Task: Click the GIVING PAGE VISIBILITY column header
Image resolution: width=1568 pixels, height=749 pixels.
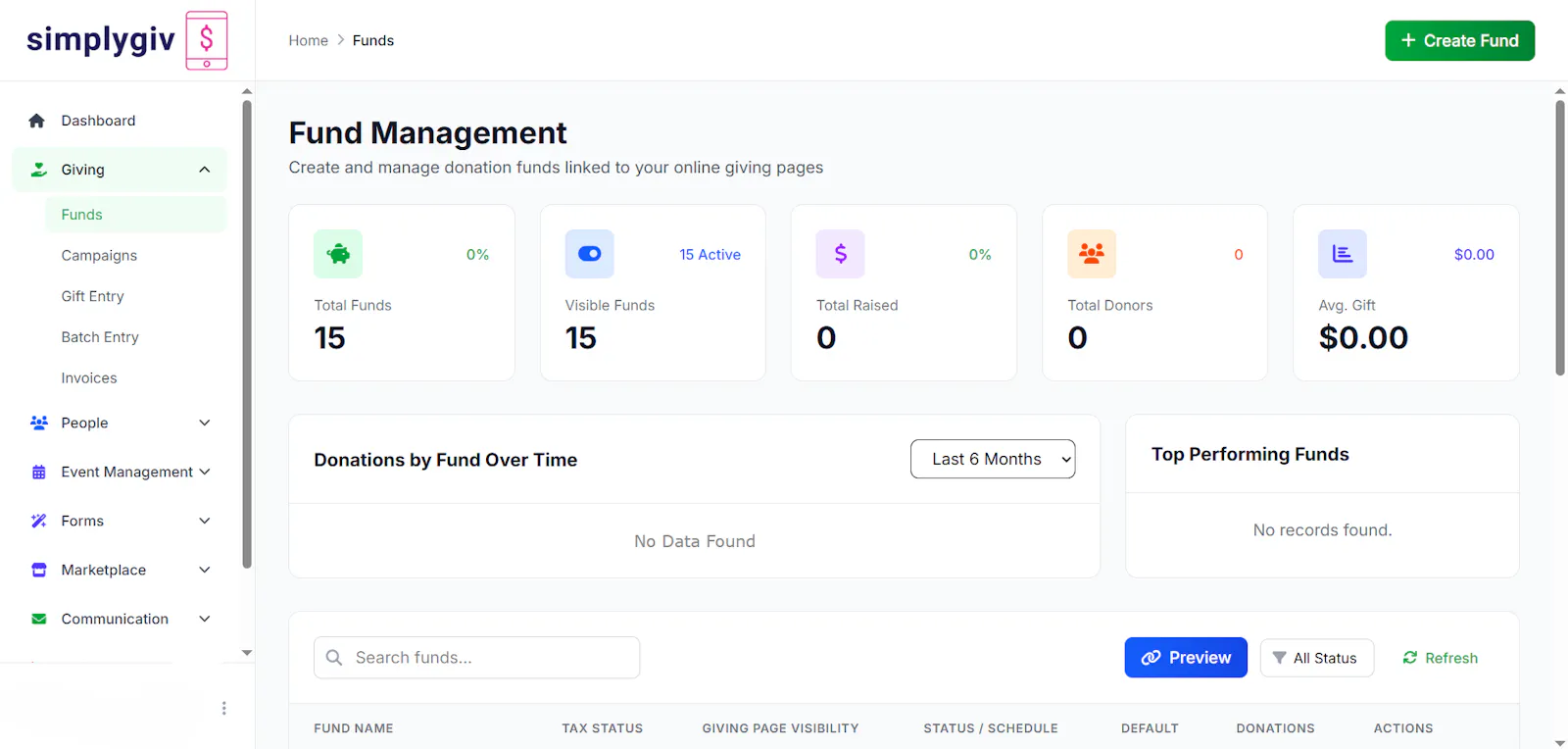Action: (x=780, y=728)
